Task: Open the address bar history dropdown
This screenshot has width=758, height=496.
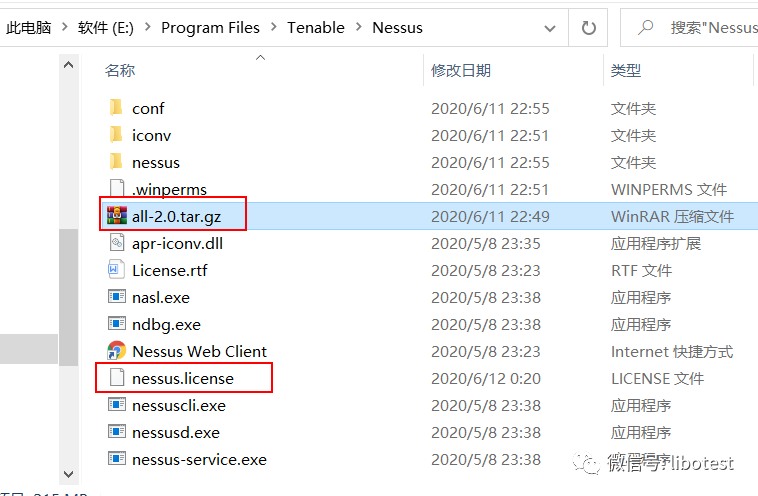Action: click(x=550, y=28)
